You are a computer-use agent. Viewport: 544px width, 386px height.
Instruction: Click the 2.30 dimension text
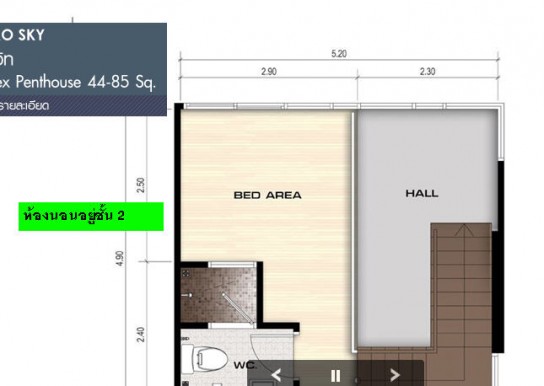click(427, 71)
